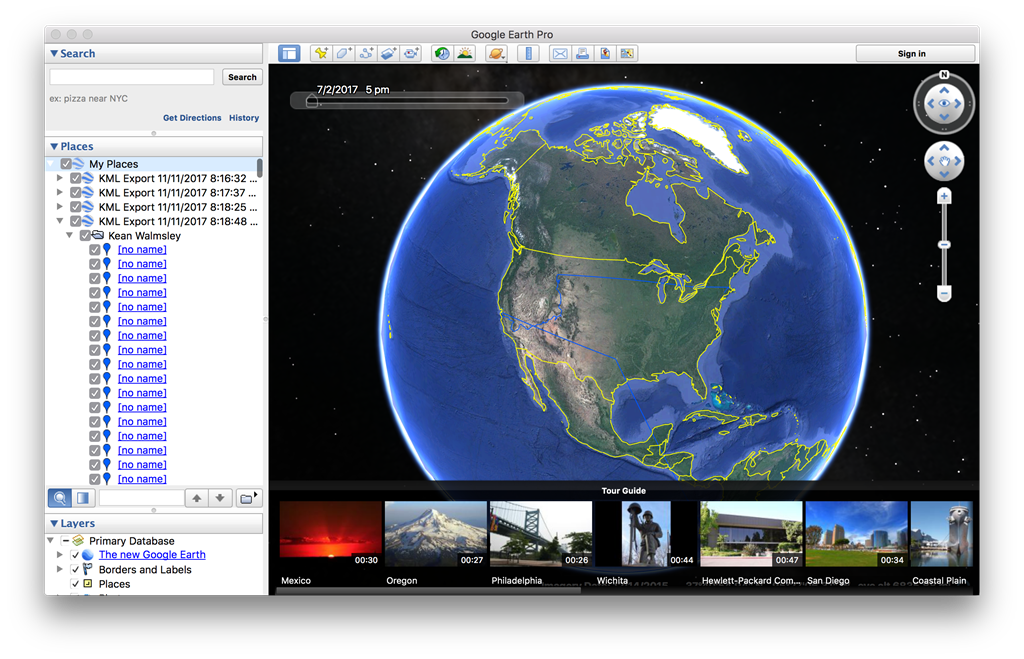1024x659 pixels.
Task: Click the Sign in button
Action: pos(914,54)
